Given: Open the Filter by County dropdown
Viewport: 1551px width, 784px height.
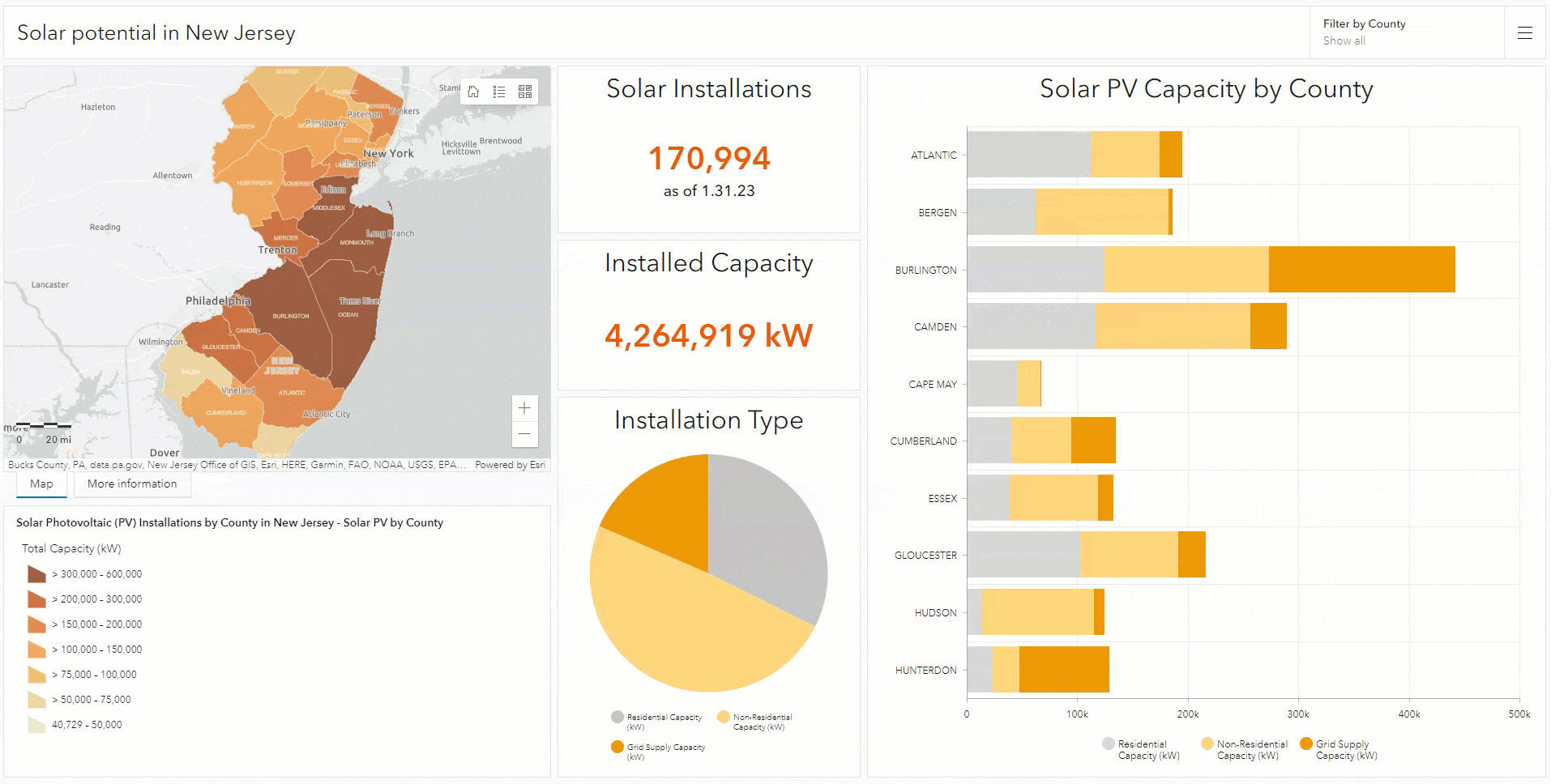Looking at the screenshot, I should (1406, 32).
